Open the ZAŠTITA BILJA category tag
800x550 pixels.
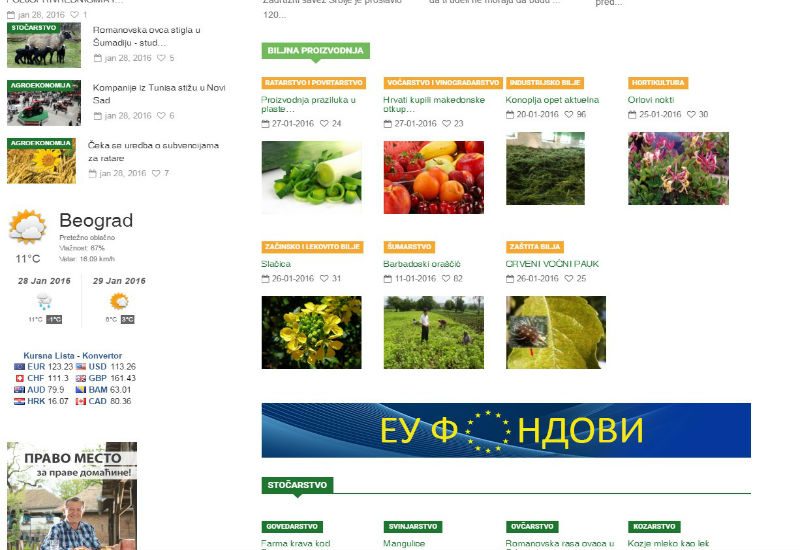(x=535, y=247)
